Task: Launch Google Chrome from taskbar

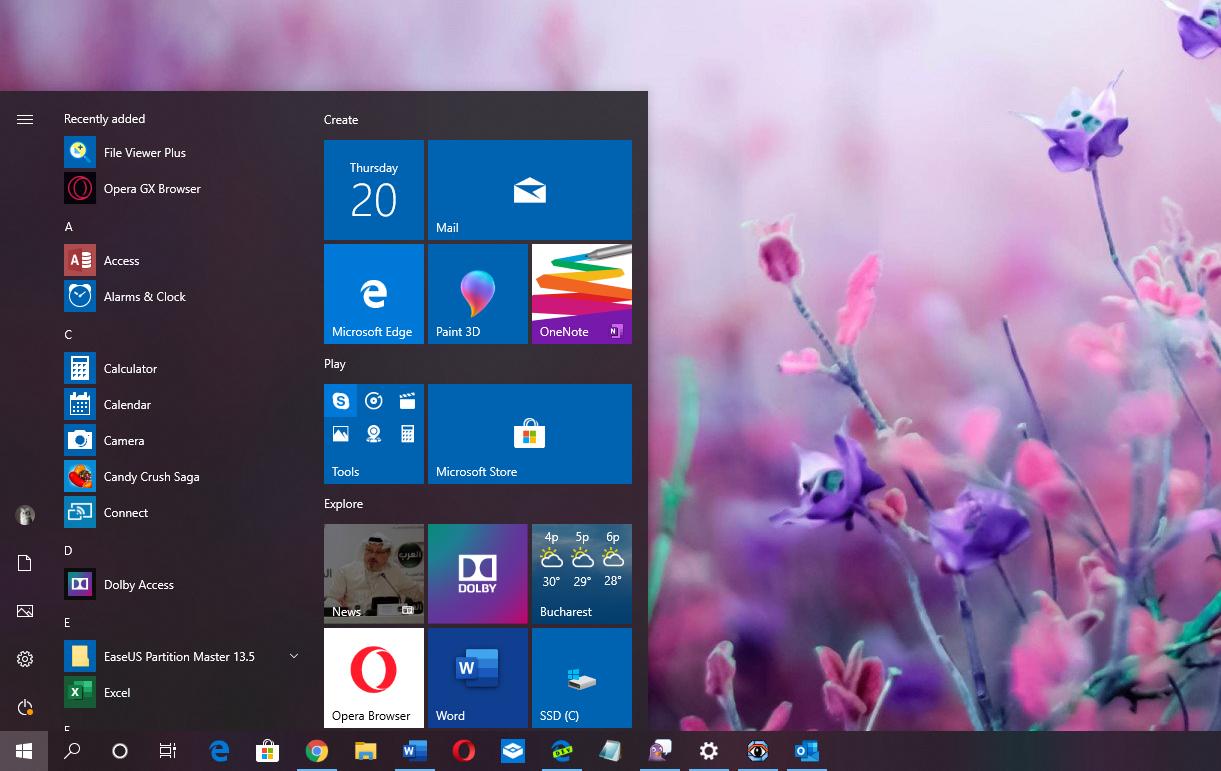Action: click(317, 751)
